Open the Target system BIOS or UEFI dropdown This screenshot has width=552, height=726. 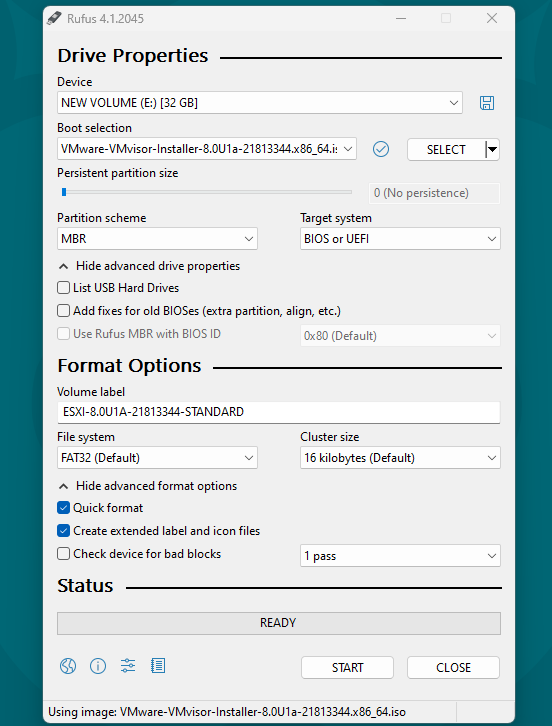(400, 239)
